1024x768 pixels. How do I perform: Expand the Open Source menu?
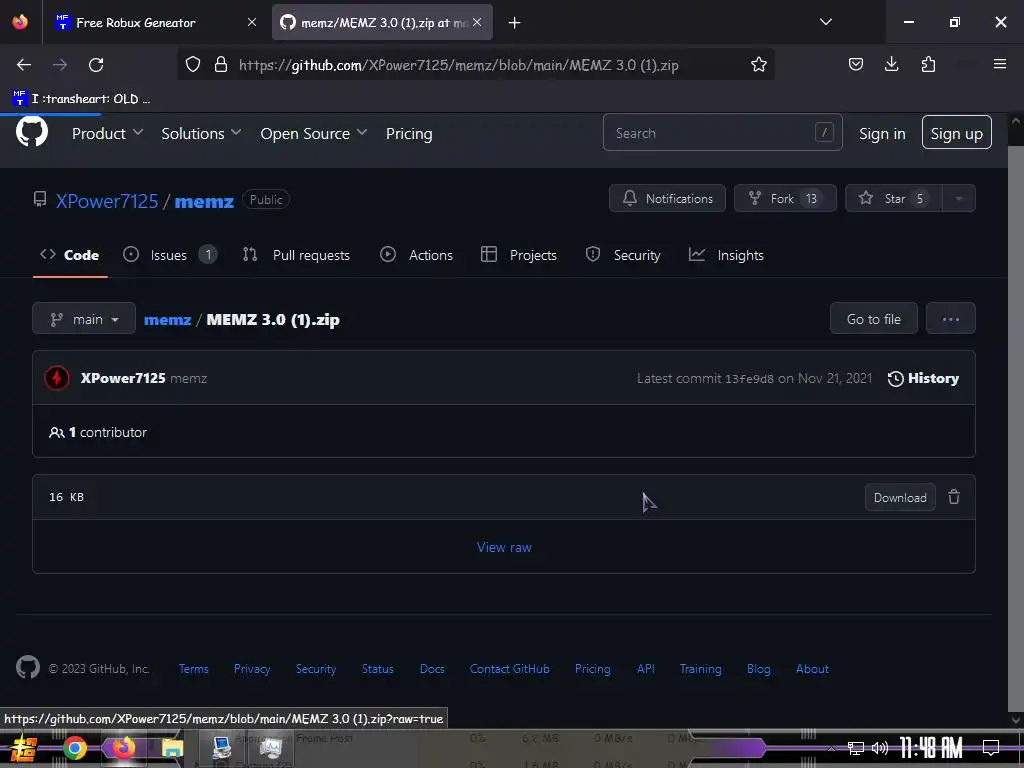pyautogui.click(x=313, y=133)
